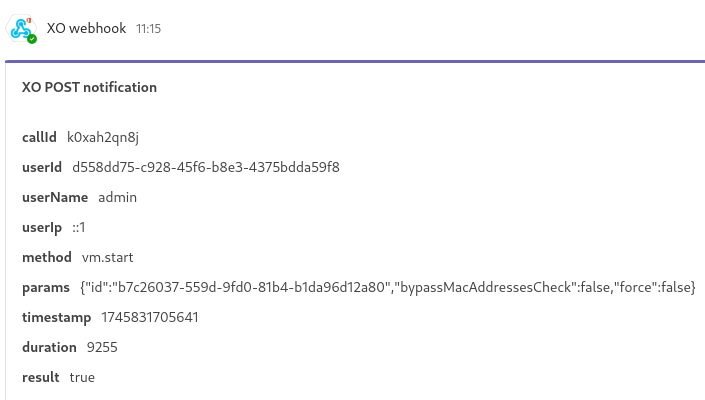Viewport: 705px width, 400px height.
Task: Click the callId field label
Action: 39,138
